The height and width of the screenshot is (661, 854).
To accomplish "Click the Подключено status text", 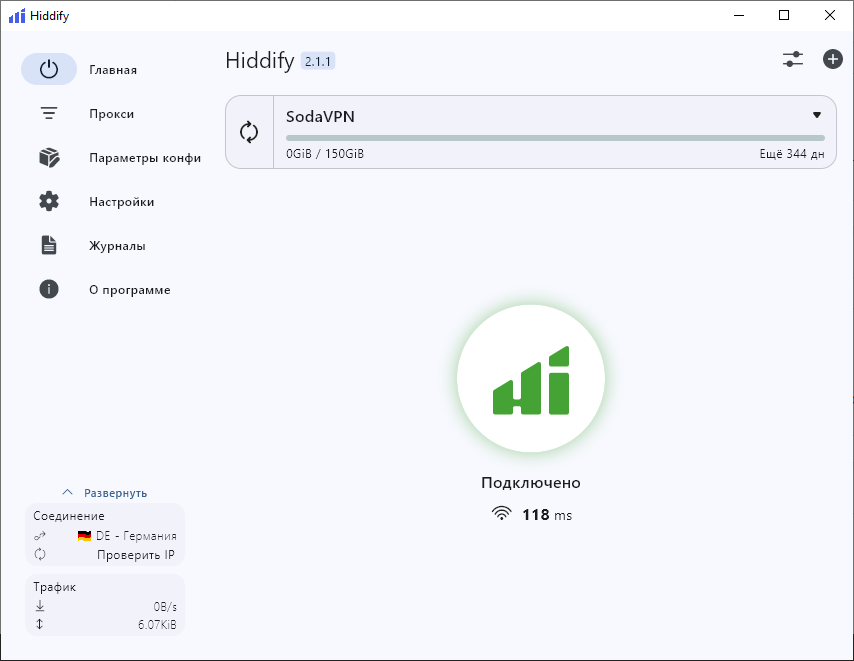I will (531, 483).
